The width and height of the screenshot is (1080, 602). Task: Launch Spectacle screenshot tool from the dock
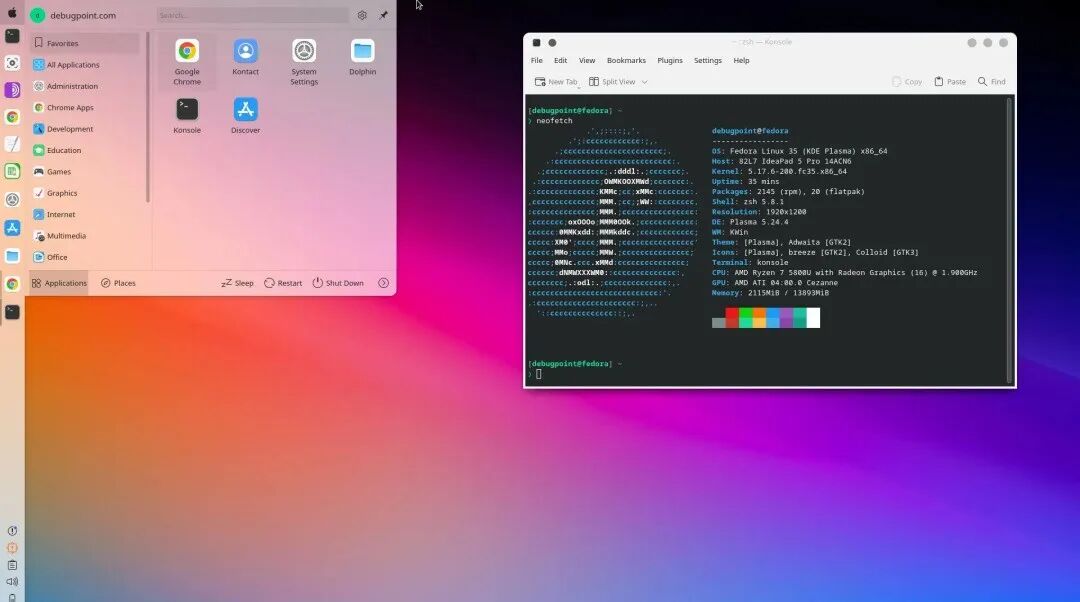click(12, 63)
